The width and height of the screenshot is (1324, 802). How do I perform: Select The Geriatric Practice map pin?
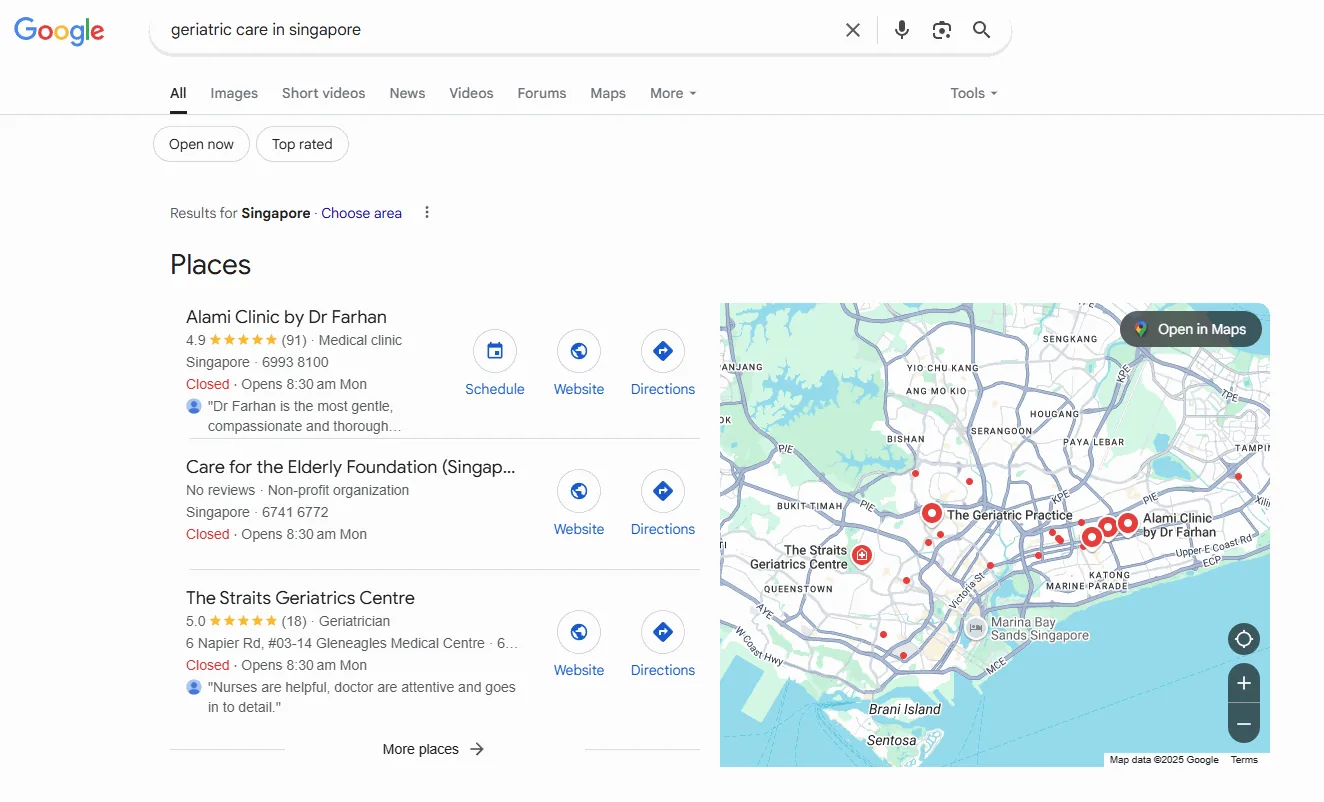click(932, 514)
